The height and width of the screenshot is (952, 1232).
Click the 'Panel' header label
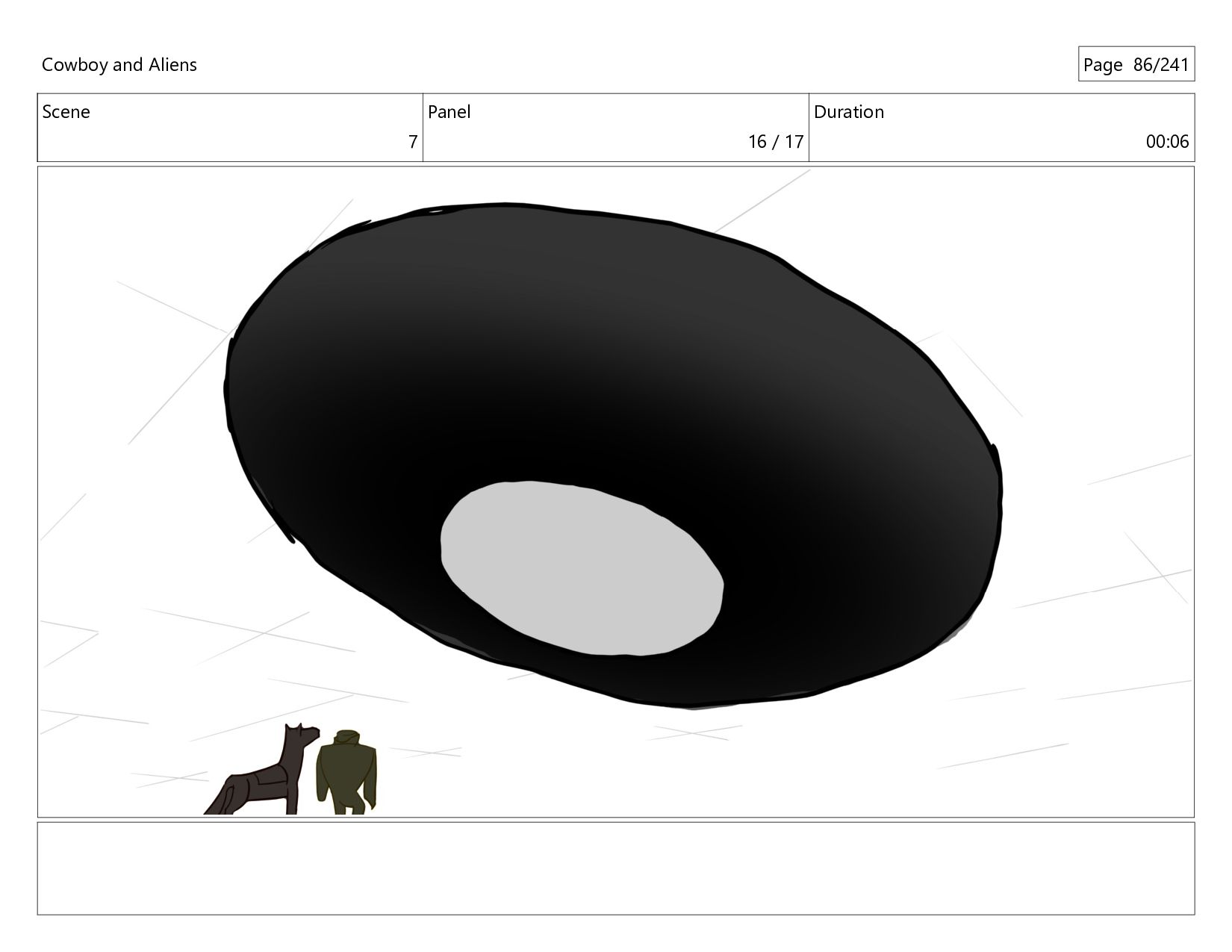point(449,112)
